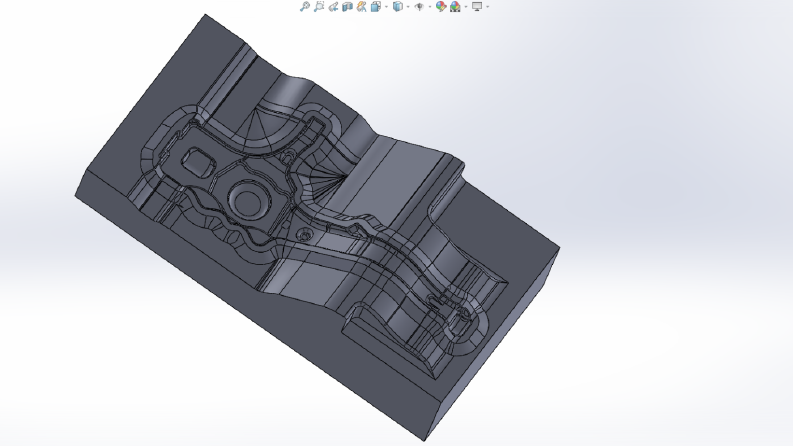Open the Apply Scene dropdown arrow
Viewport: 793px width, 446px height.
click(466, 7)
